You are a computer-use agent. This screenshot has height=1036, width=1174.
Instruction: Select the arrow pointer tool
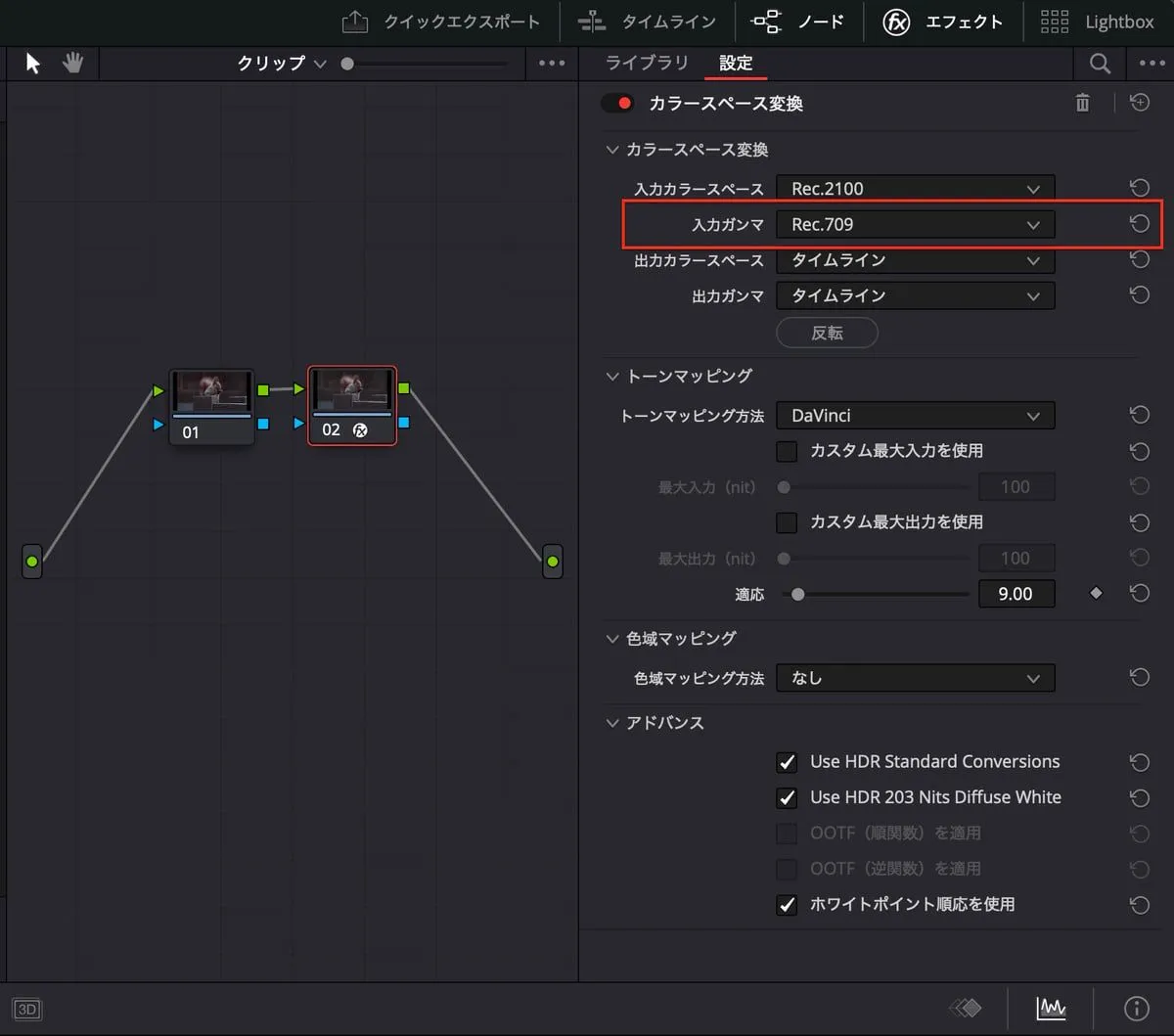pos(33,64)
